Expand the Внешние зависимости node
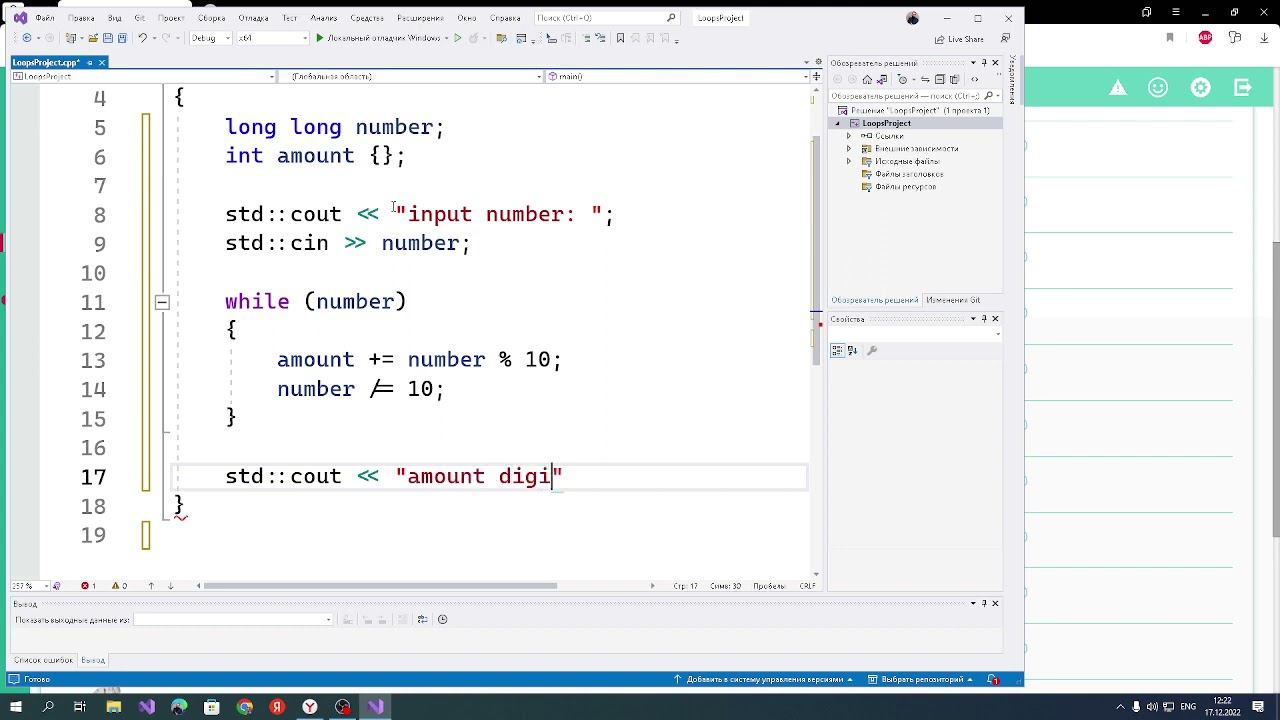1280x720 pixels. (849, 149)
